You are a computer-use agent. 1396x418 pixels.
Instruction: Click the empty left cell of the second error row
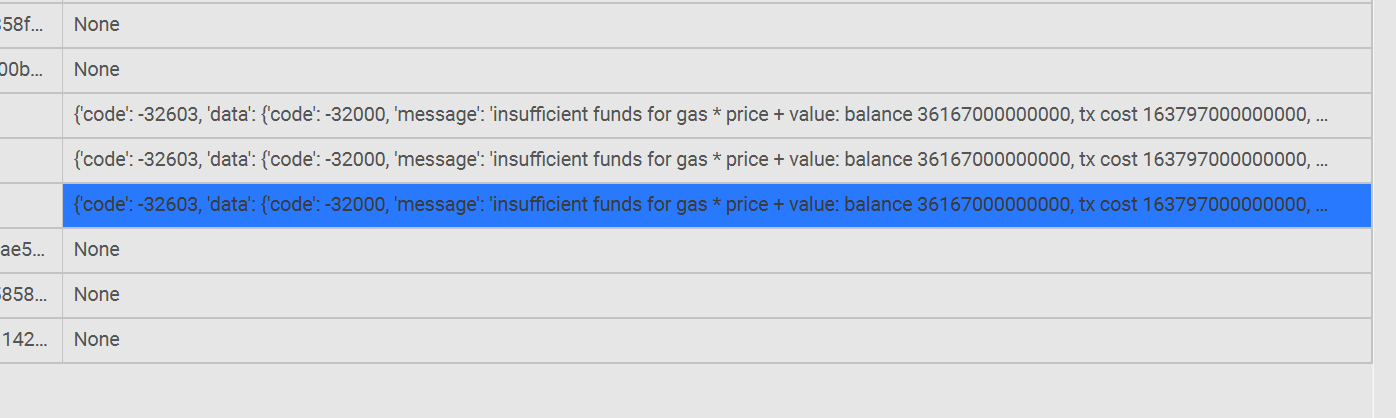click(30, 160)
